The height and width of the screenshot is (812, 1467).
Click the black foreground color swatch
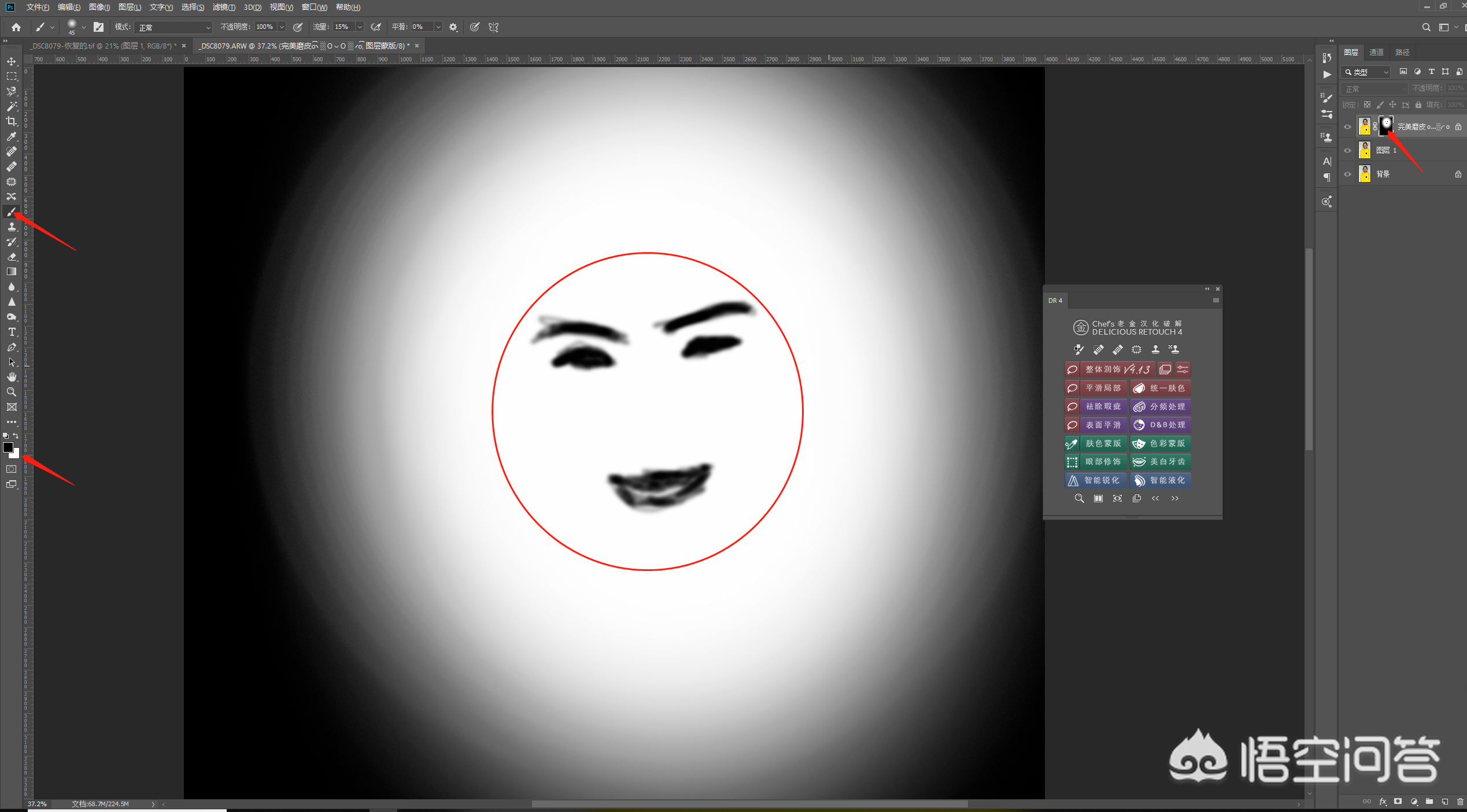pyautogui.click(x=8, y=447)
